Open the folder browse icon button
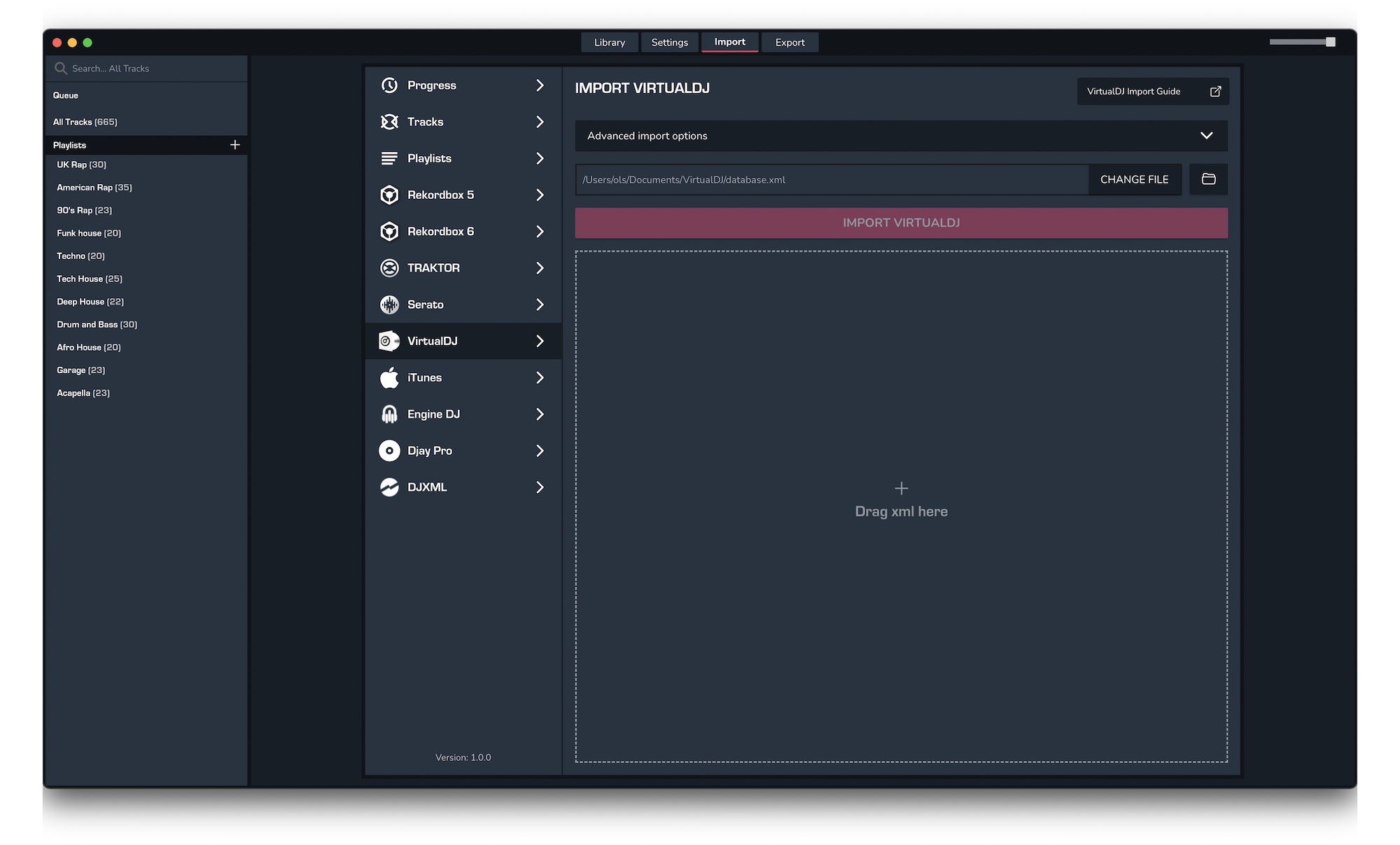The height and width of the screenshot is (845, 1400). pyautogui.click(x=1208, y=179)
